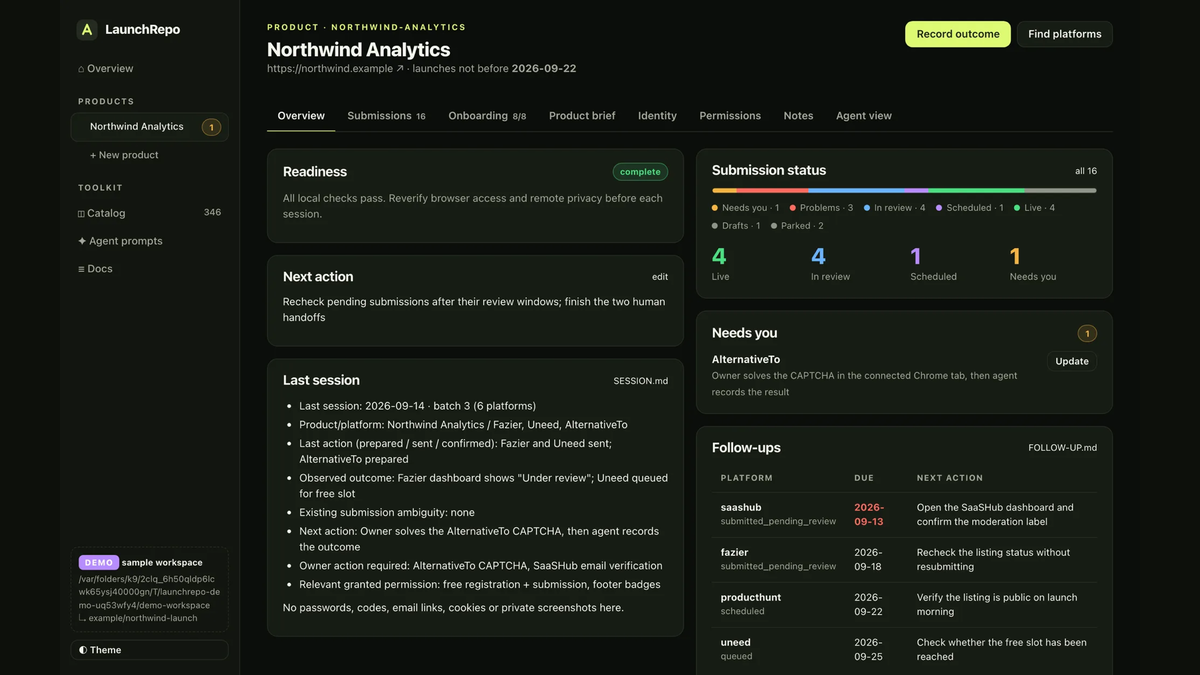Click the Last session heading
Viewport: 1200px width, 675px height.
321,380
